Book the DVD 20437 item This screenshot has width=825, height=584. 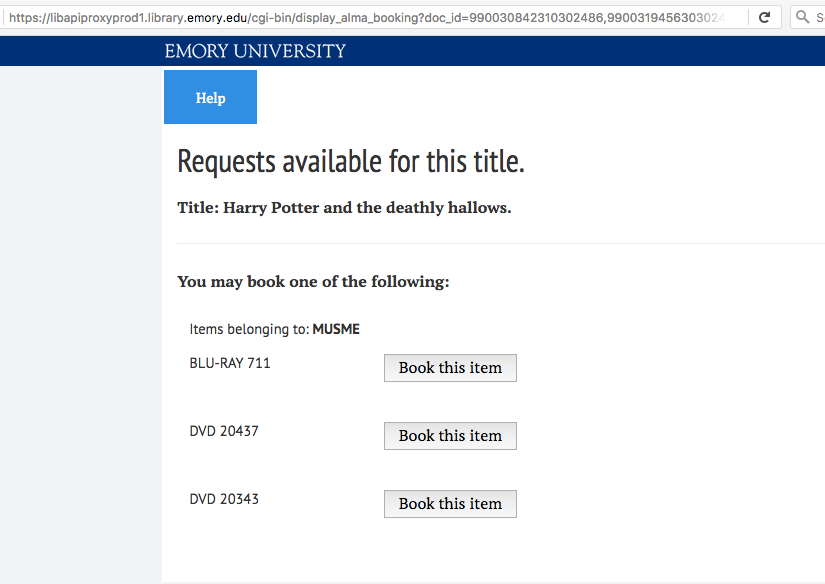click(450, 436)
